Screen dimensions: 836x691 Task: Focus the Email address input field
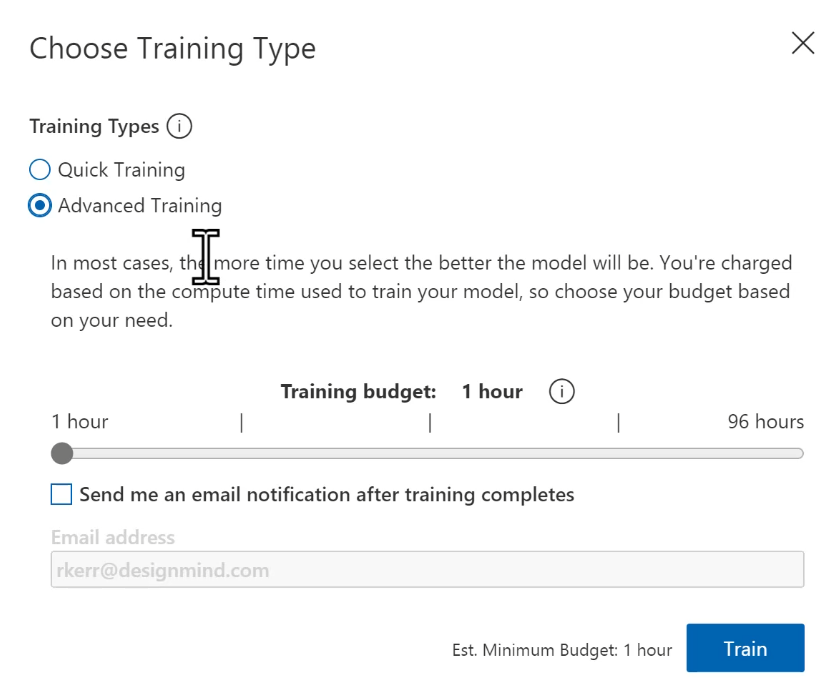click(x=427, y=570)
